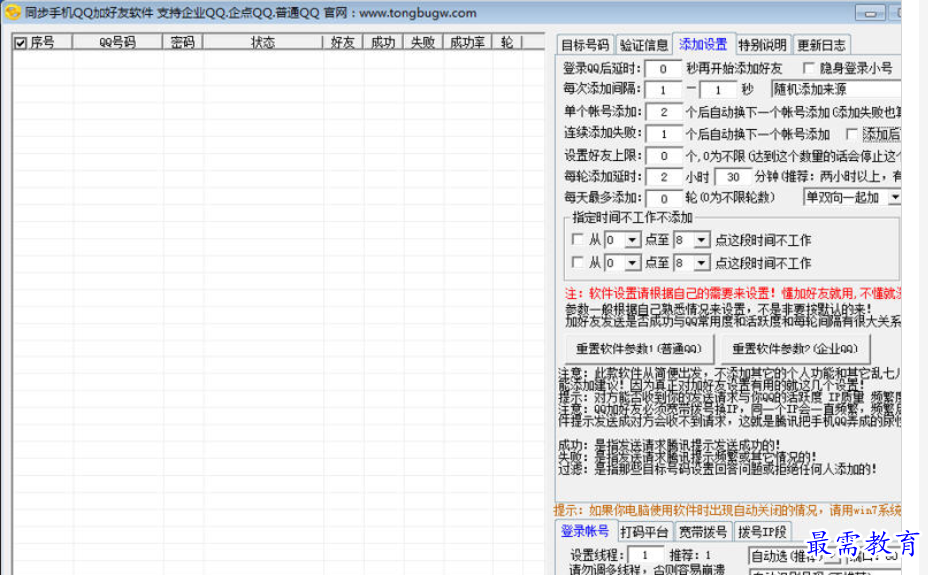Click the 每轮添加延时 minutes field showing 30
This screenshot has width=928, height=575.
pyautogui.click(x=733, y=177)
